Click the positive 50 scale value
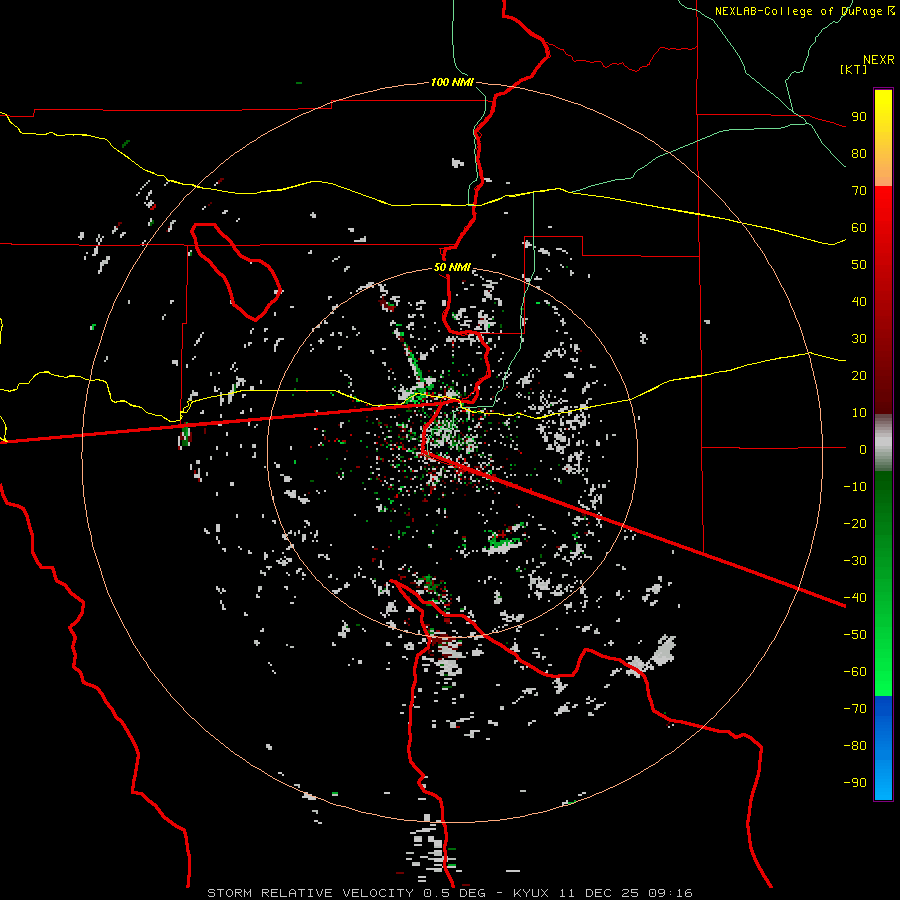This screenshot has height=900, width=900. click(x=859, y=265)
